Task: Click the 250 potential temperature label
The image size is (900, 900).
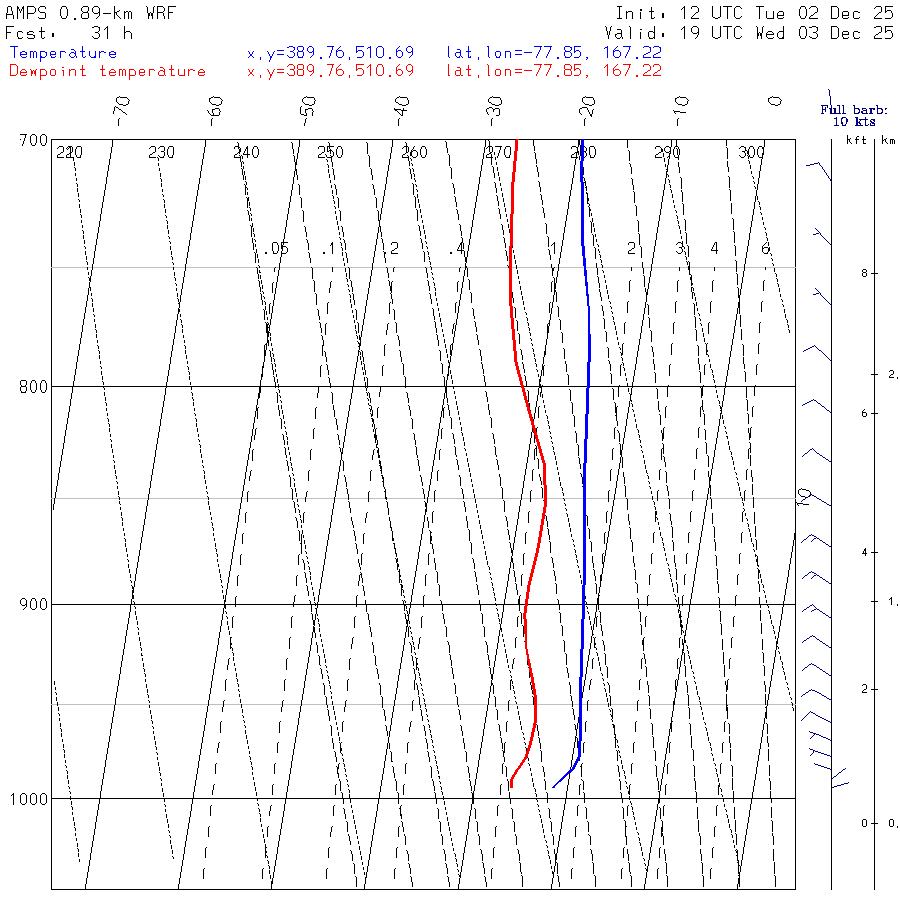Action: click(330, 153)
